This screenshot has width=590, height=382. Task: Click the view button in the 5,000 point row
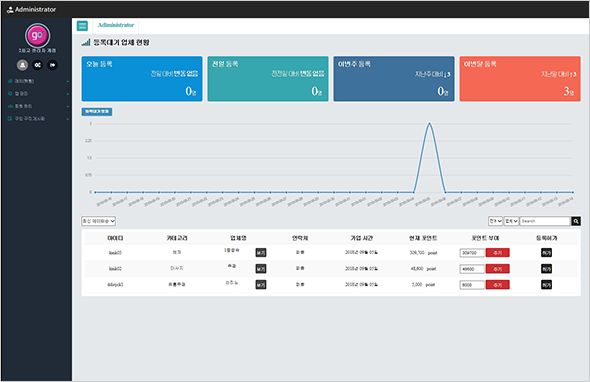pos(261,285)
